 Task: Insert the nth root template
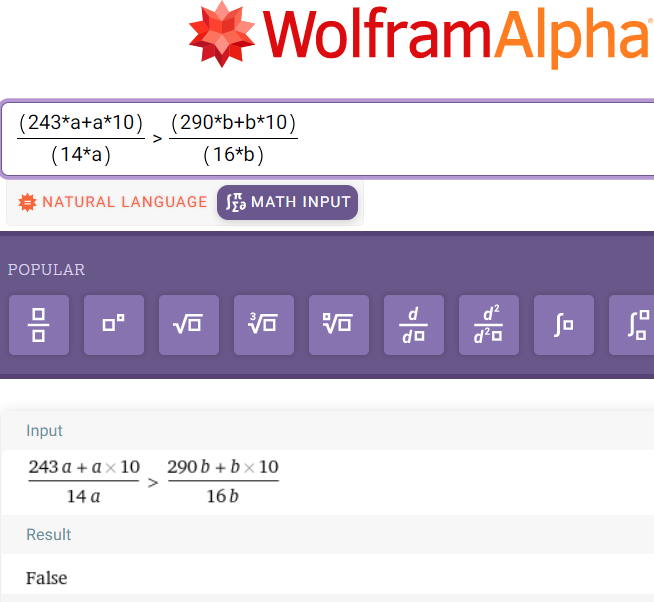[x=339, y=325]
